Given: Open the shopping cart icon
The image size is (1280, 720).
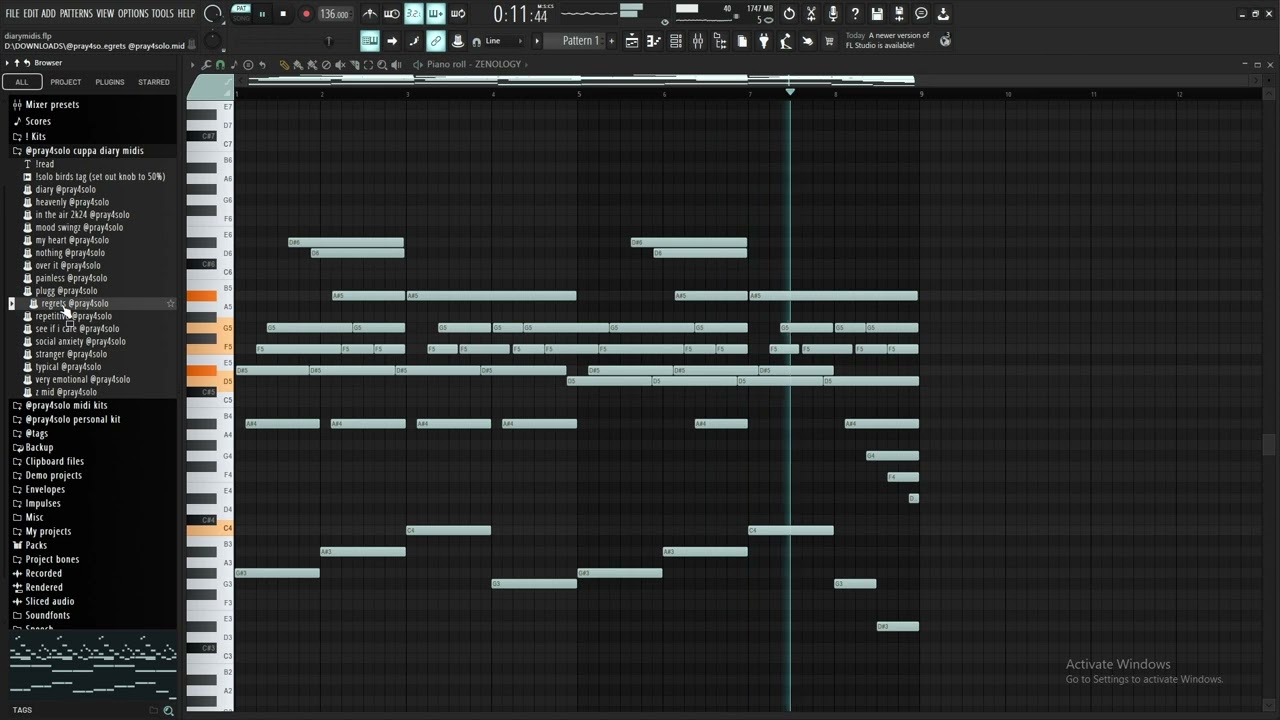Looking at the screenshot, I should click(x=828, y=41).
